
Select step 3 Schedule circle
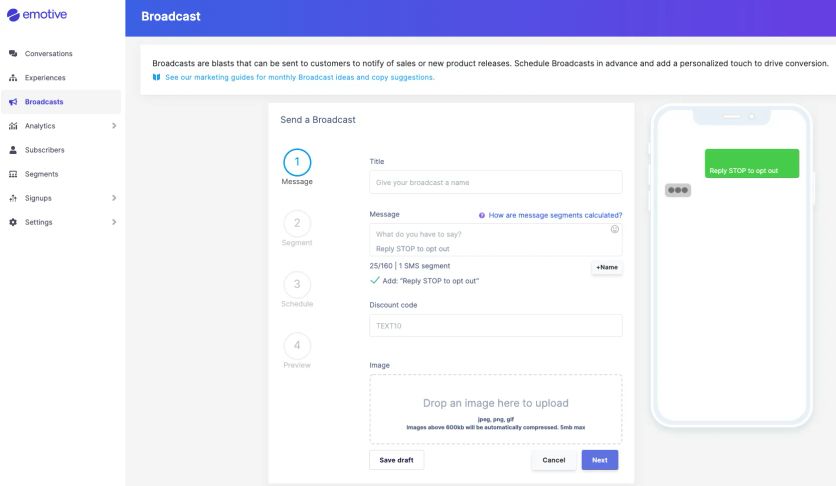tap(297, 285)
